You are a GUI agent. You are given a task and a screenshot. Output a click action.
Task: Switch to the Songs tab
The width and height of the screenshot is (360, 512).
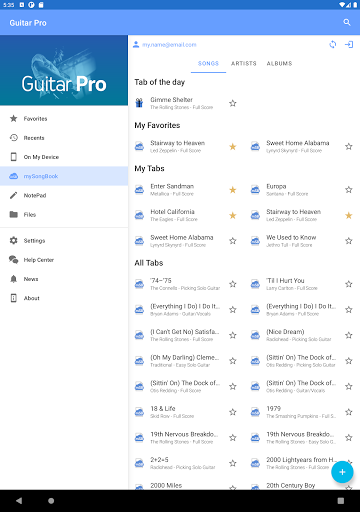tap(208, 63)
